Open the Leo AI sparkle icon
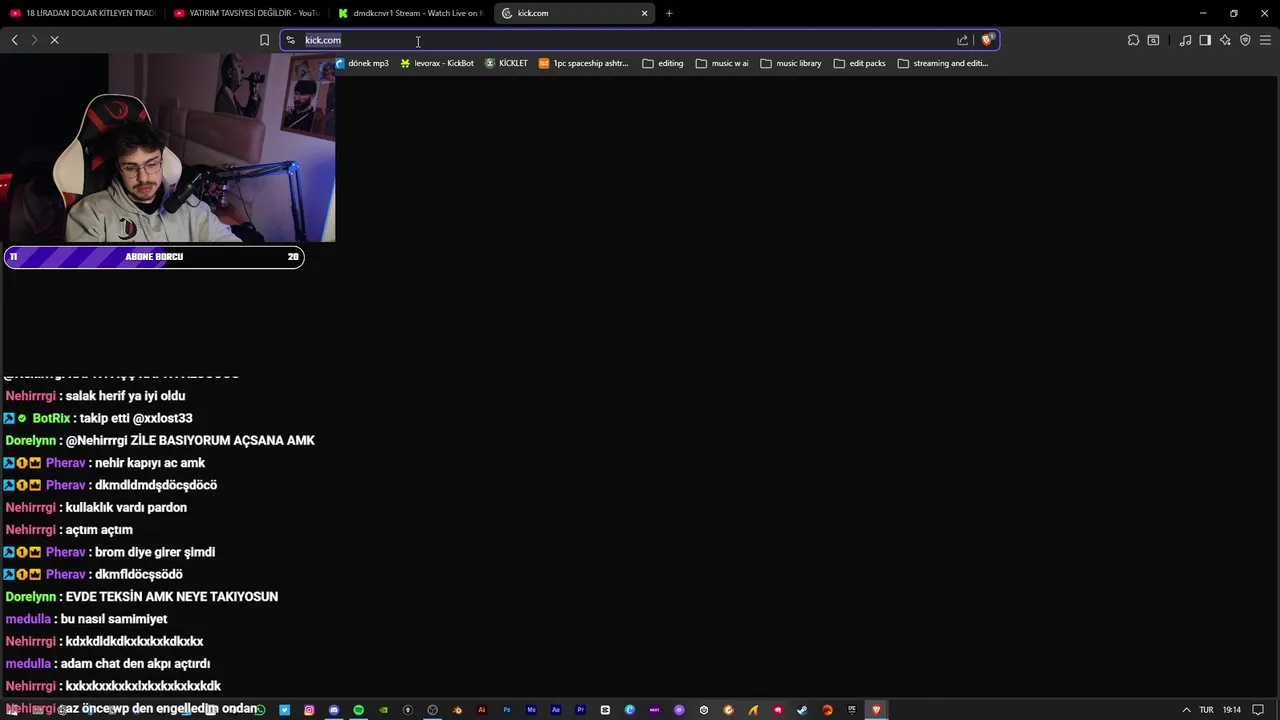Image resolution: width=1280 pixels, height=720 pixels. tap(1225, 40)
